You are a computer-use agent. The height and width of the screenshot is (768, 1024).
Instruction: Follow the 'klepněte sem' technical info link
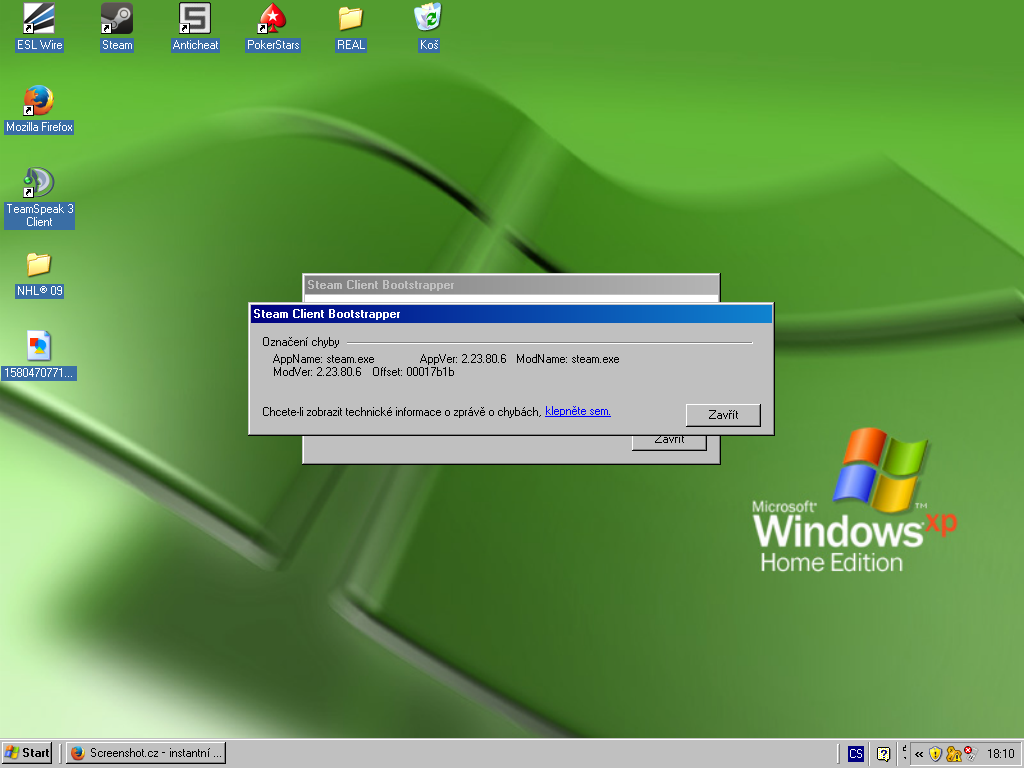click(x=577, y=411)
